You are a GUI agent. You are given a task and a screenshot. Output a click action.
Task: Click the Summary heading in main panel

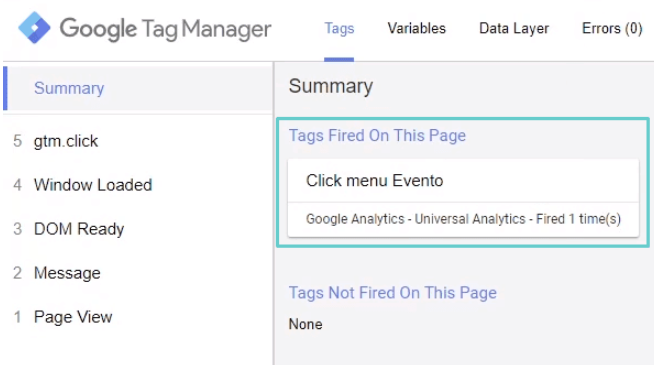coord(331,86)
